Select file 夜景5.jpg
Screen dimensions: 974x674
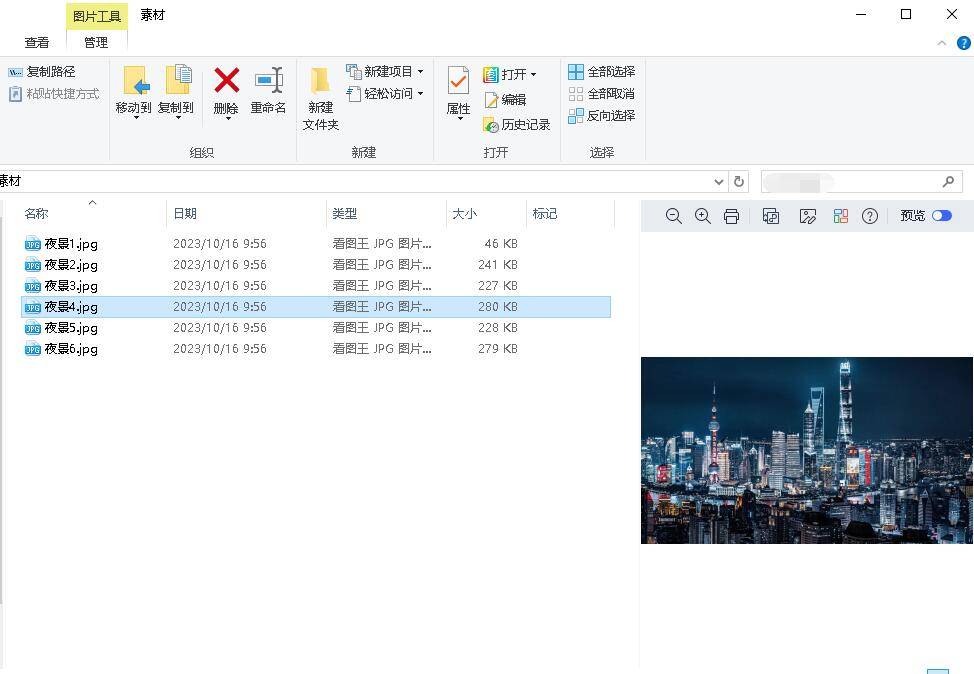[x=71, y=328]
